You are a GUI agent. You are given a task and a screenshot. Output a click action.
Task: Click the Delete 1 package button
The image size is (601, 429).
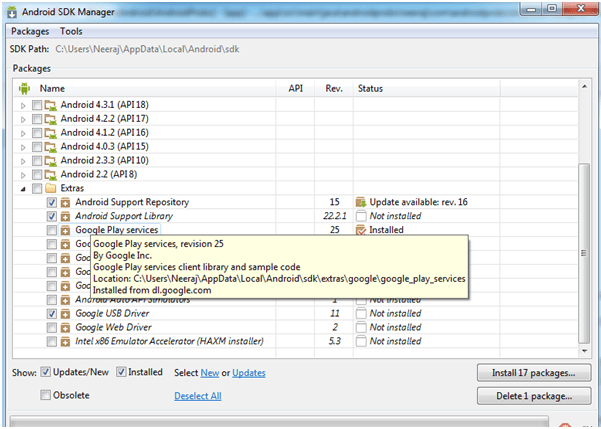coord(534,396)
